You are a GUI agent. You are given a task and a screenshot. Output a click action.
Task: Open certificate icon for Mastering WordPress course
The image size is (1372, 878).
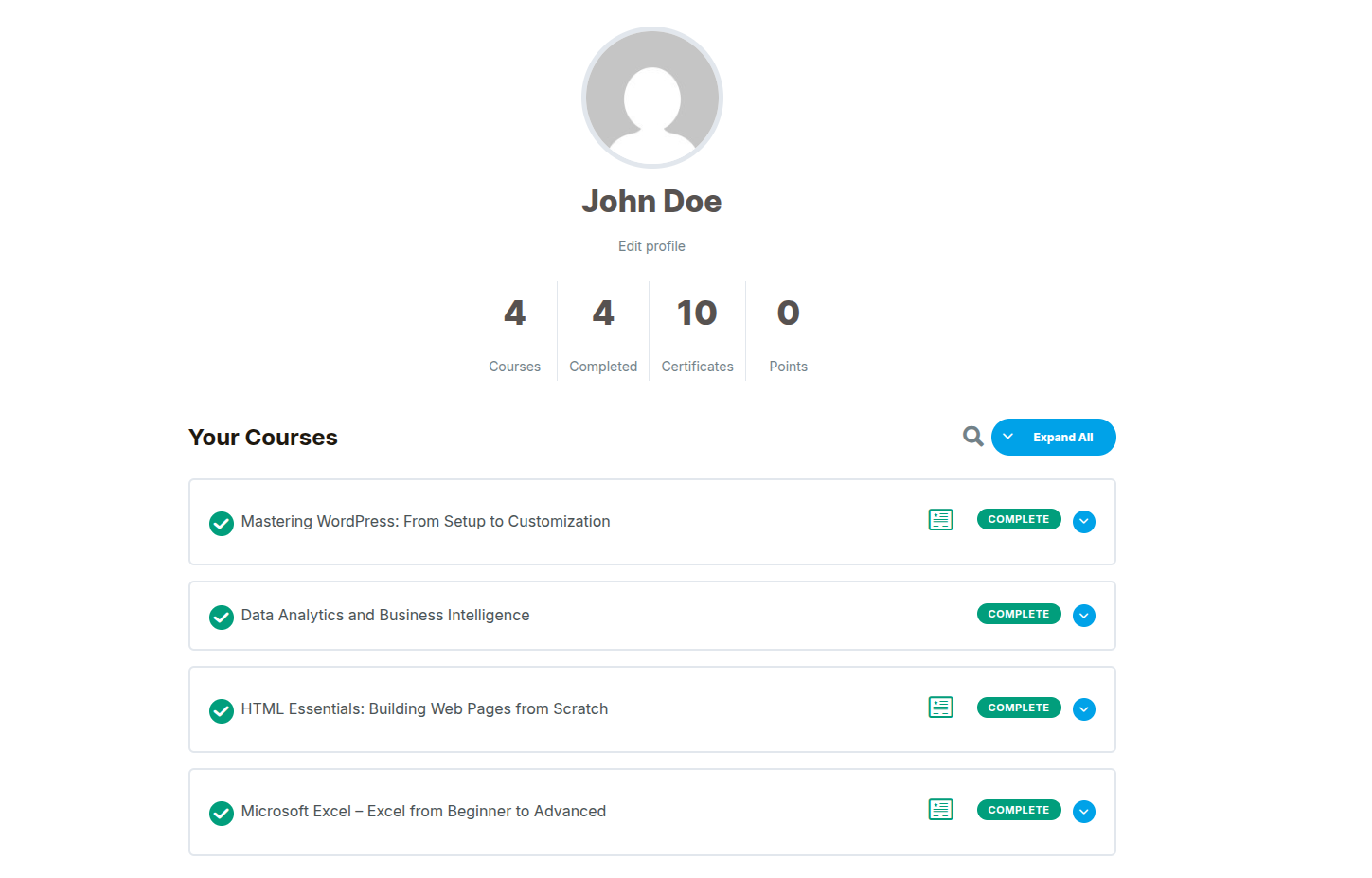(x=940, y=520)
